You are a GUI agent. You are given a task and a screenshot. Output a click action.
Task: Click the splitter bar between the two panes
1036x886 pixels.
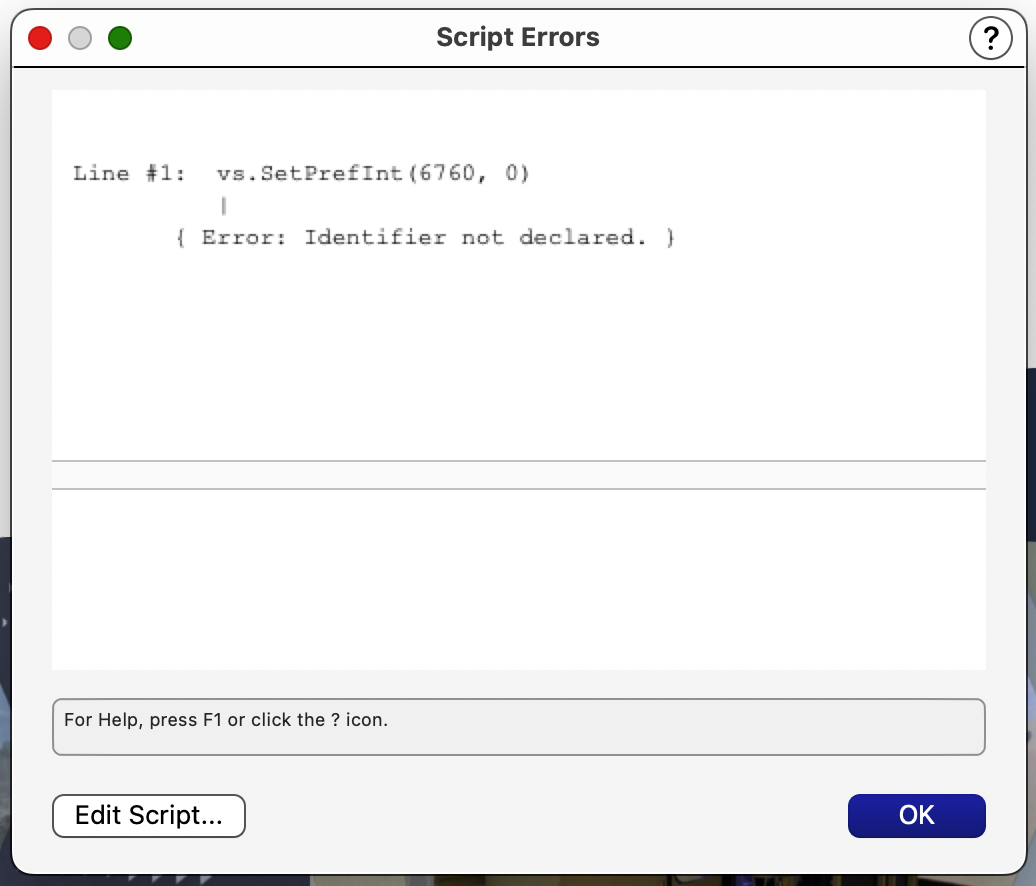coord(518,475)
